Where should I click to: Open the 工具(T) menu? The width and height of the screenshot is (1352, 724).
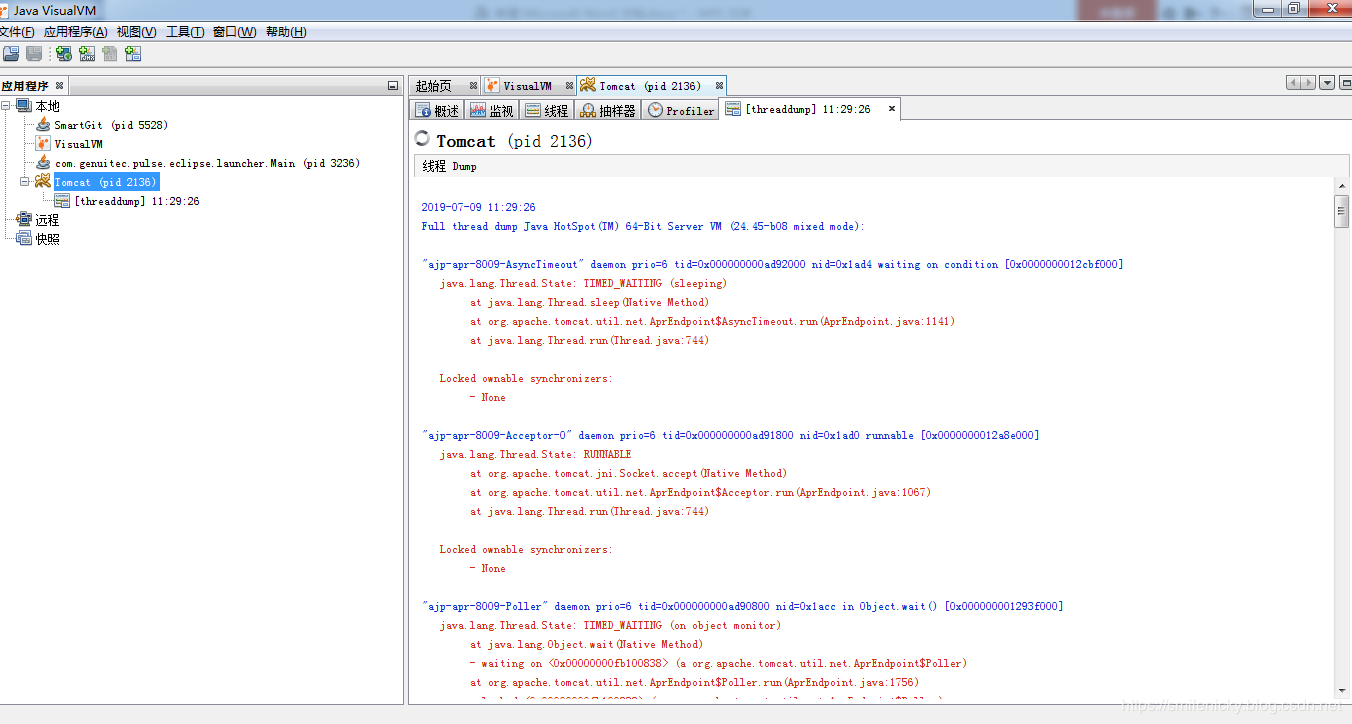[185, 32]
